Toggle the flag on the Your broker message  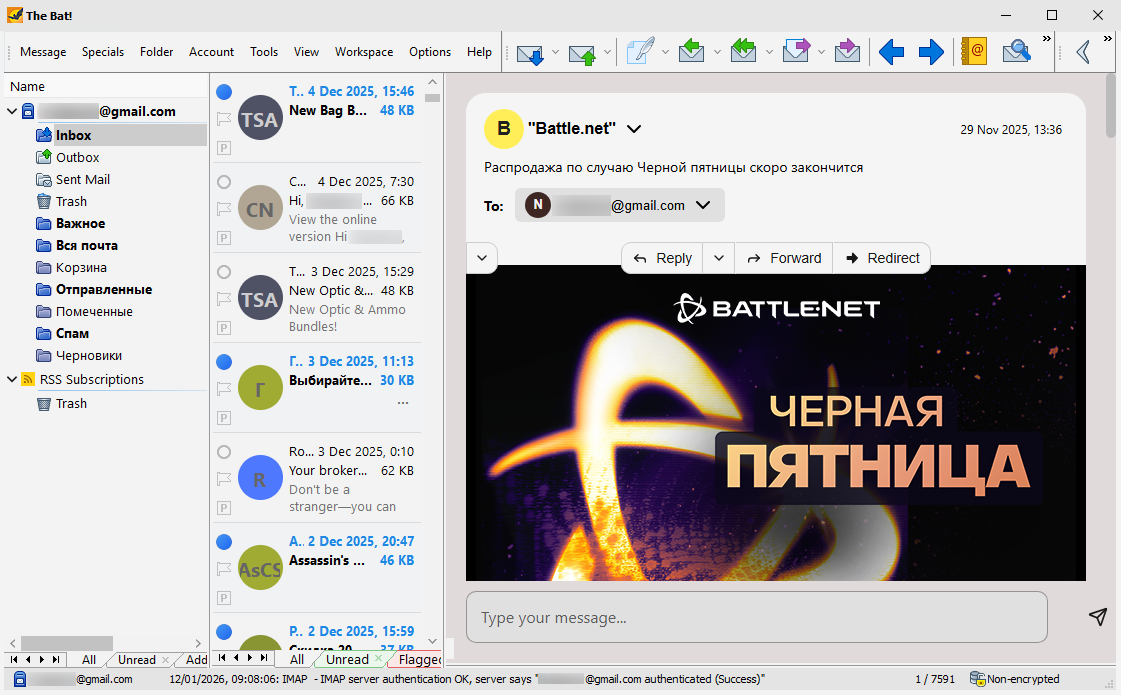tap(224, 479)
